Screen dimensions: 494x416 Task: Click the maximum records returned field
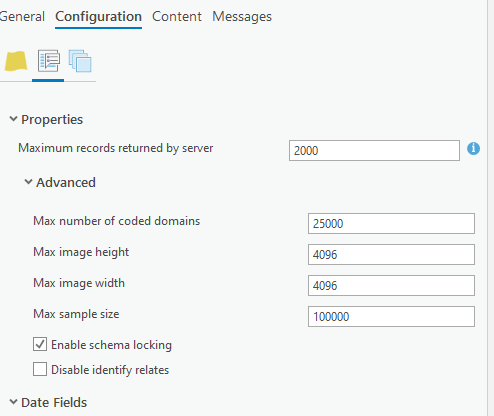pyautogui.click(x=374, y=150)
